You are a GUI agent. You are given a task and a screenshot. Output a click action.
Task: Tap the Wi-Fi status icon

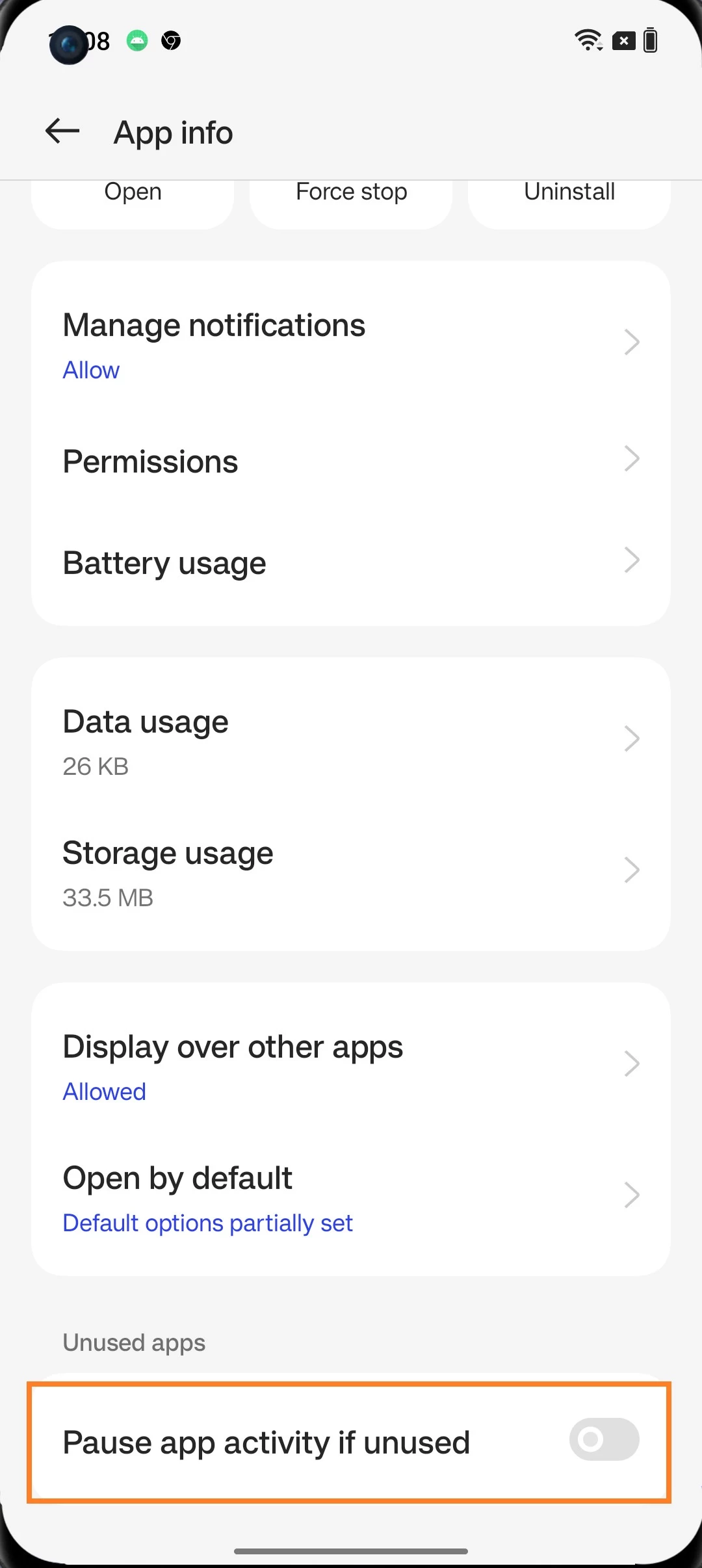[x=588, y=40]
